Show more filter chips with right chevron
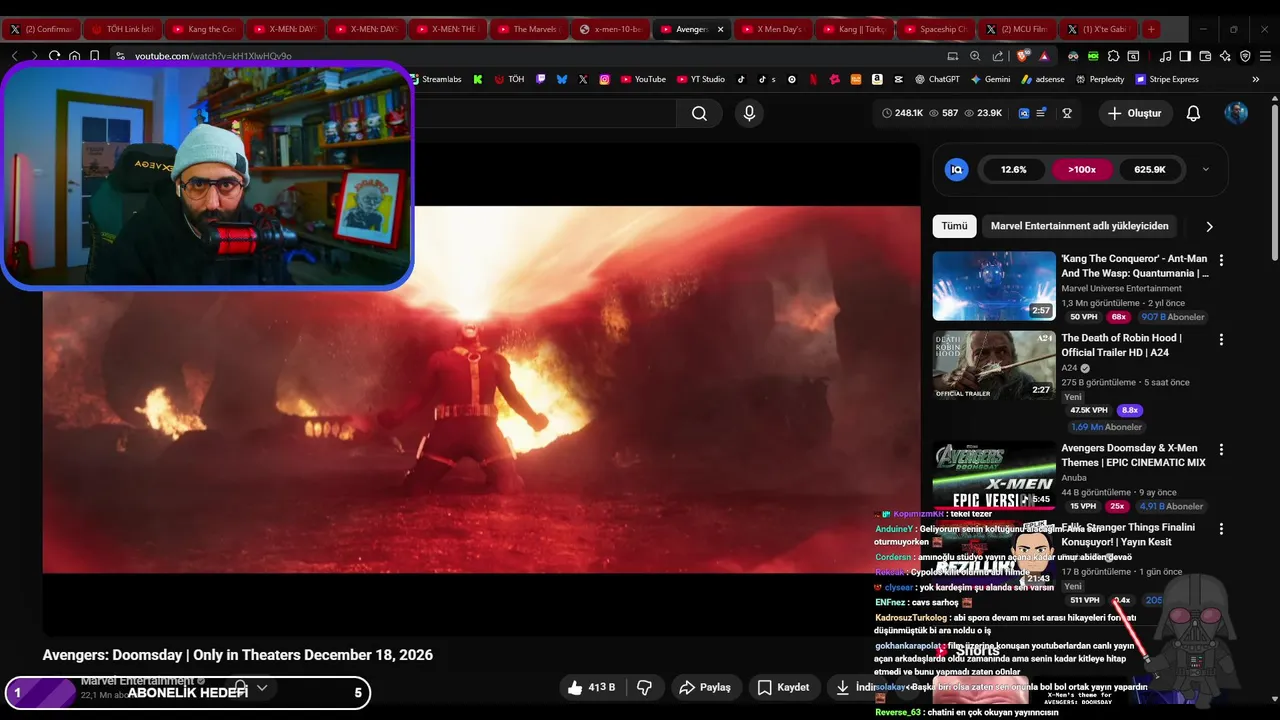Image resolution: width=1280 pixels, height=720 pixels. point(1209,226)
